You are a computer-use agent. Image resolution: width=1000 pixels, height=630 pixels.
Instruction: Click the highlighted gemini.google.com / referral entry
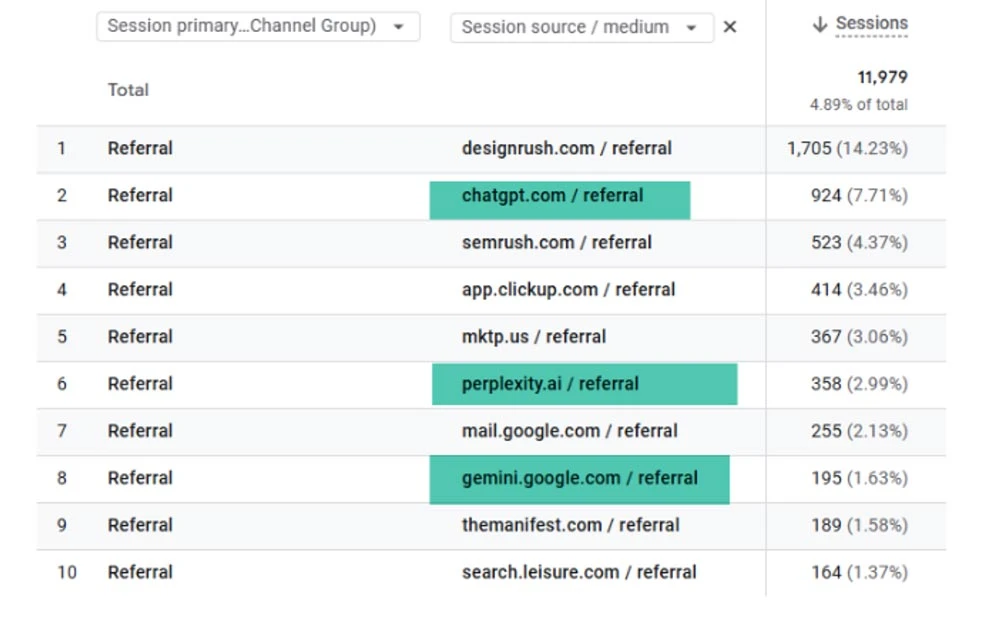tap(579, 478)
